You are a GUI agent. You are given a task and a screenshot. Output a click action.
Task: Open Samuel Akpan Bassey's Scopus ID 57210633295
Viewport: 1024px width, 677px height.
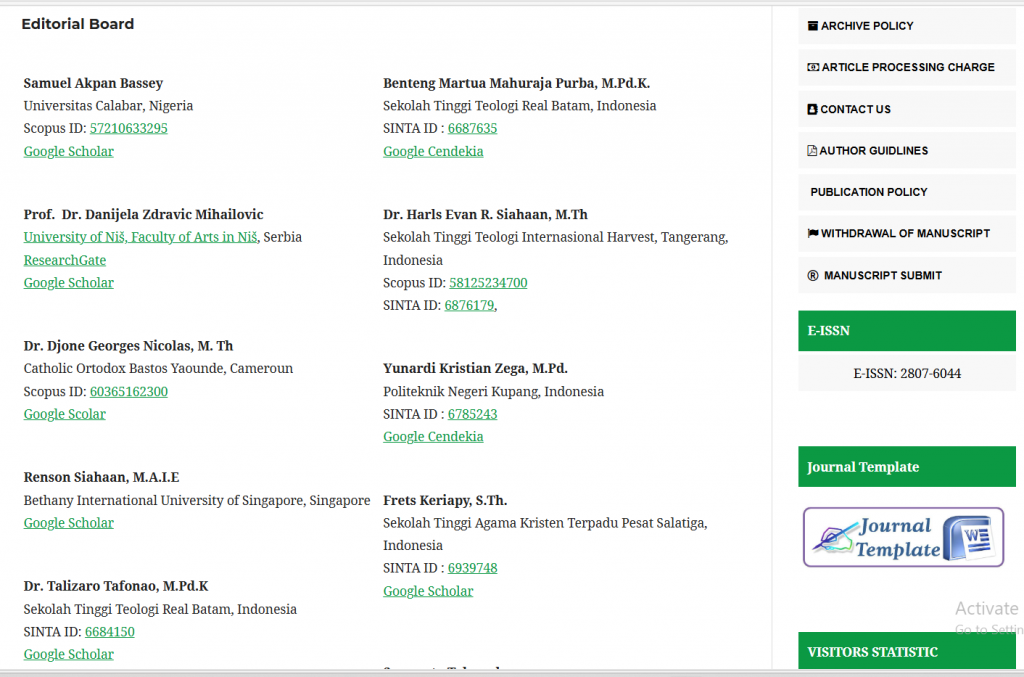(x=128, y=129)
